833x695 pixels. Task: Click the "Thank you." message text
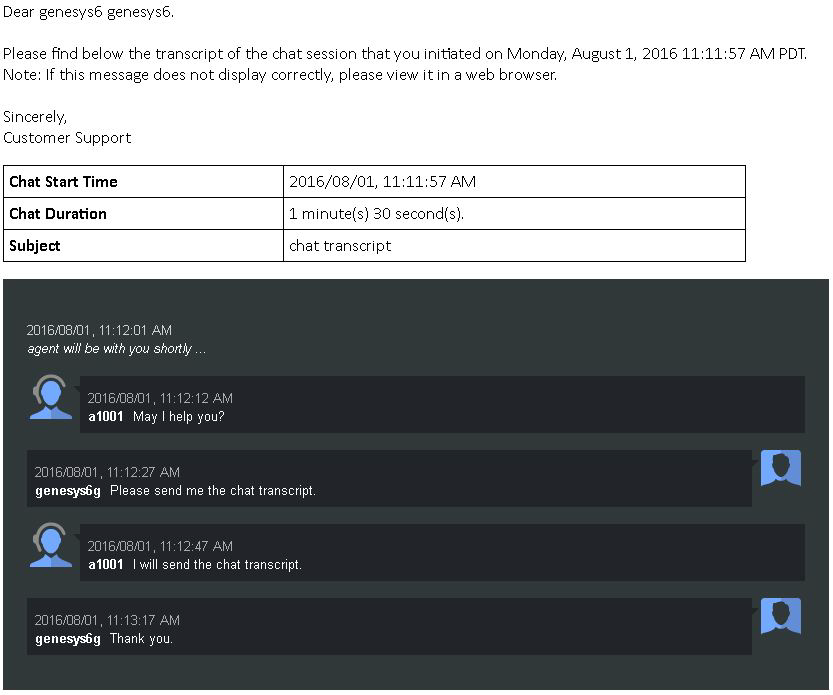(x=141, y=639)
